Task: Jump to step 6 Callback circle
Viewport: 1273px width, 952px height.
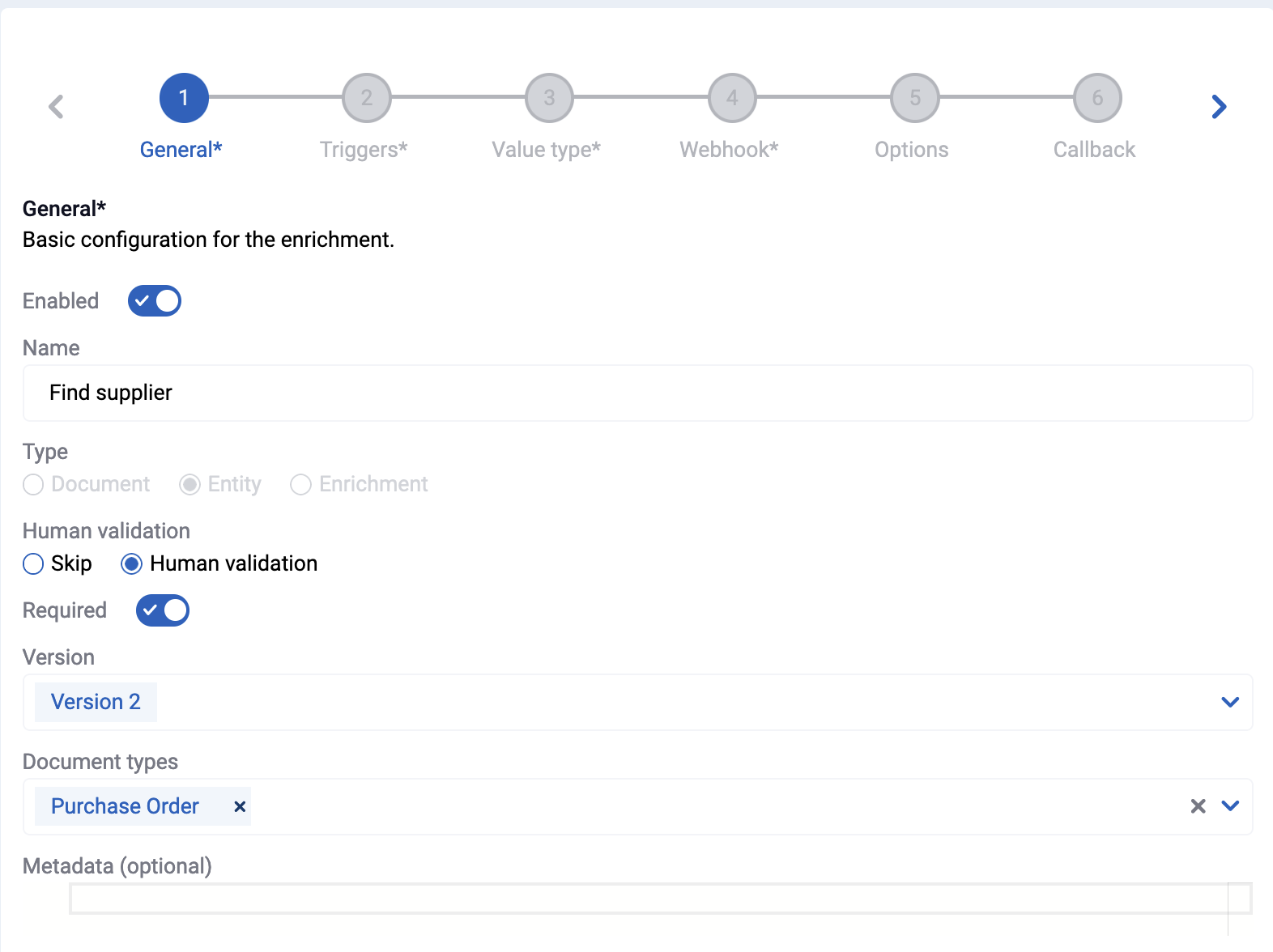Action: [1098, 98]
